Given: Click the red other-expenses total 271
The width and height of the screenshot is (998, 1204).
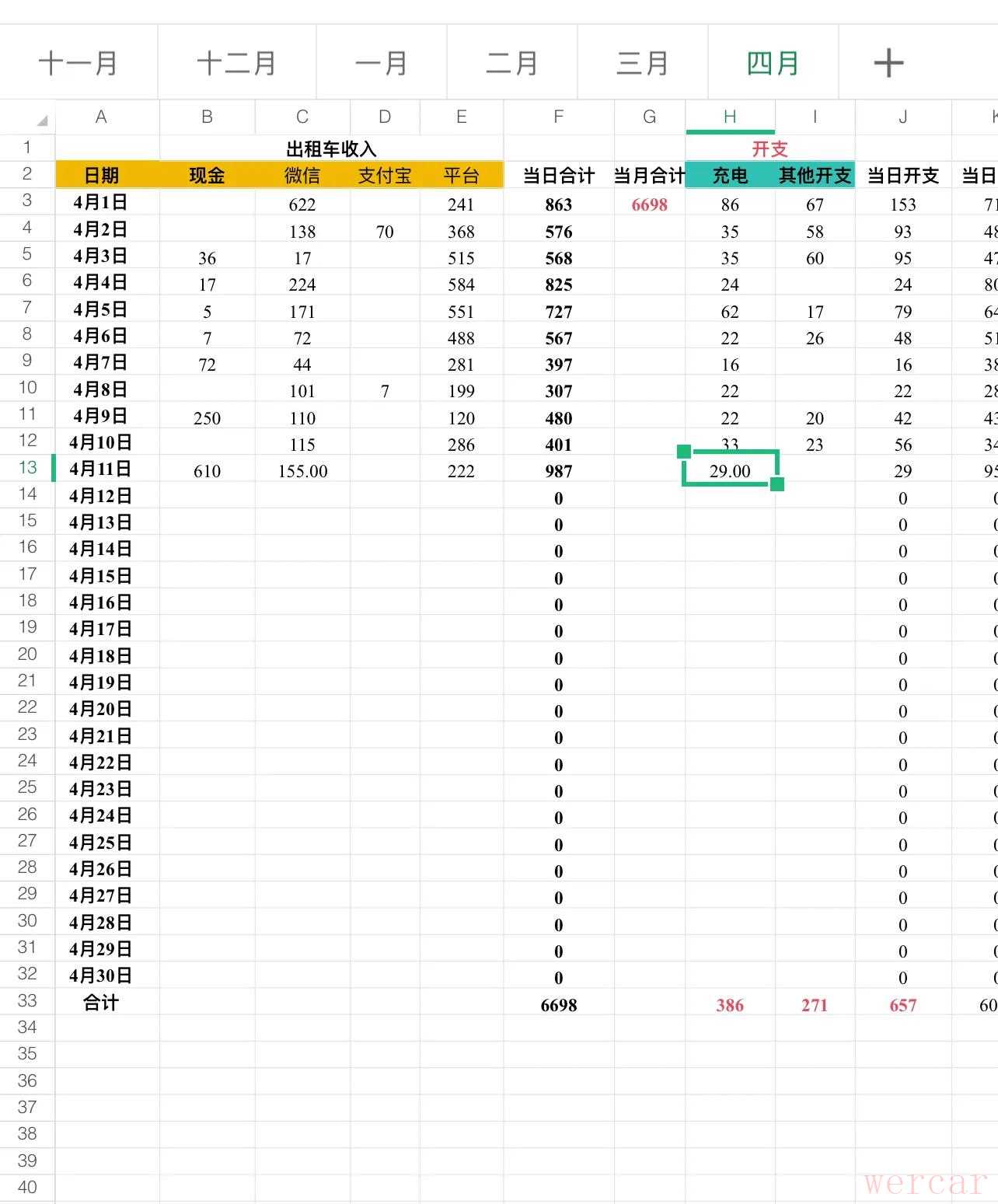Looking at the screenshot, I should click(x=815, y=1005).
